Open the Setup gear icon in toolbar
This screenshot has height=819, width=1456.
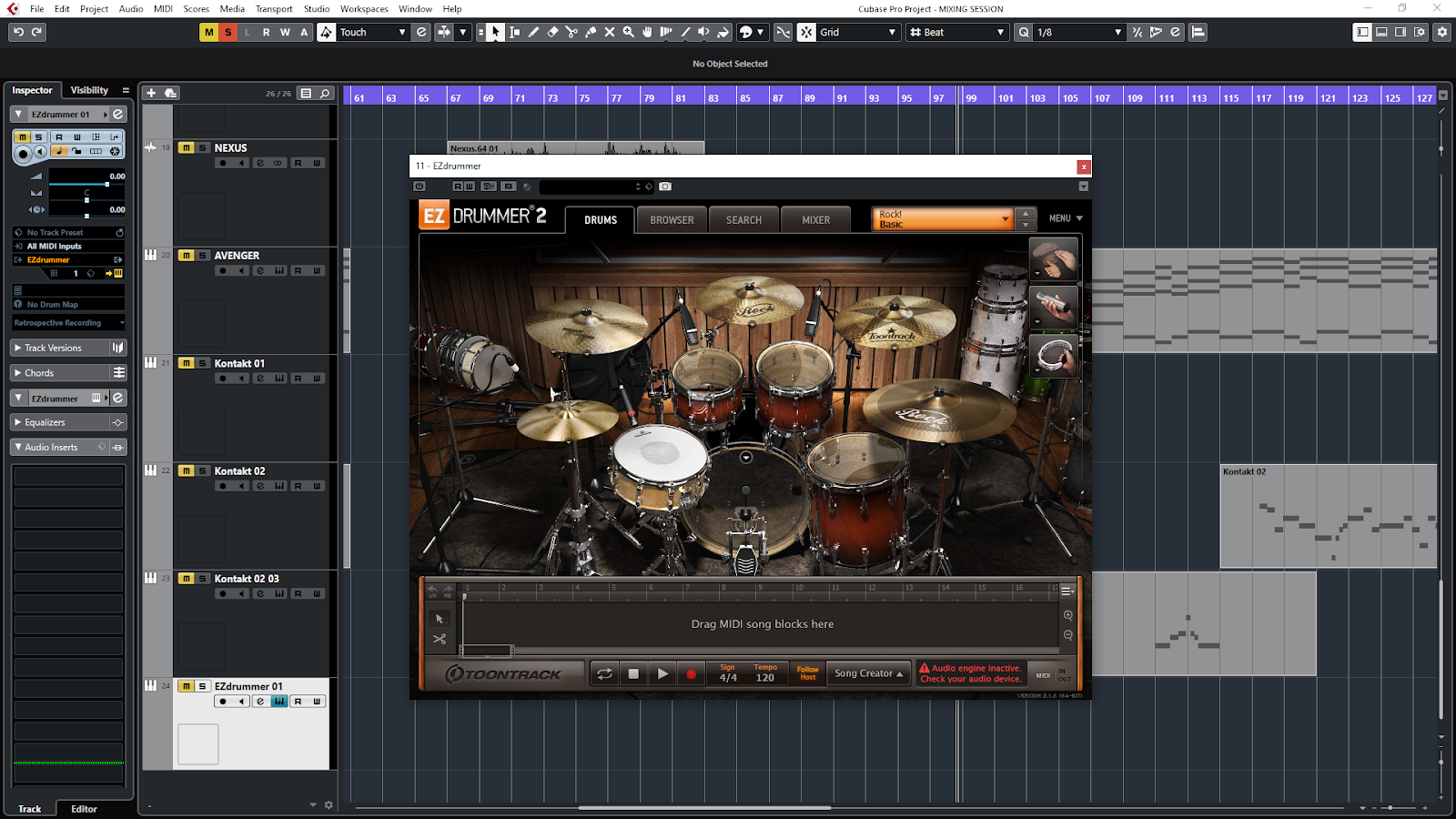tap(1442, 32)
